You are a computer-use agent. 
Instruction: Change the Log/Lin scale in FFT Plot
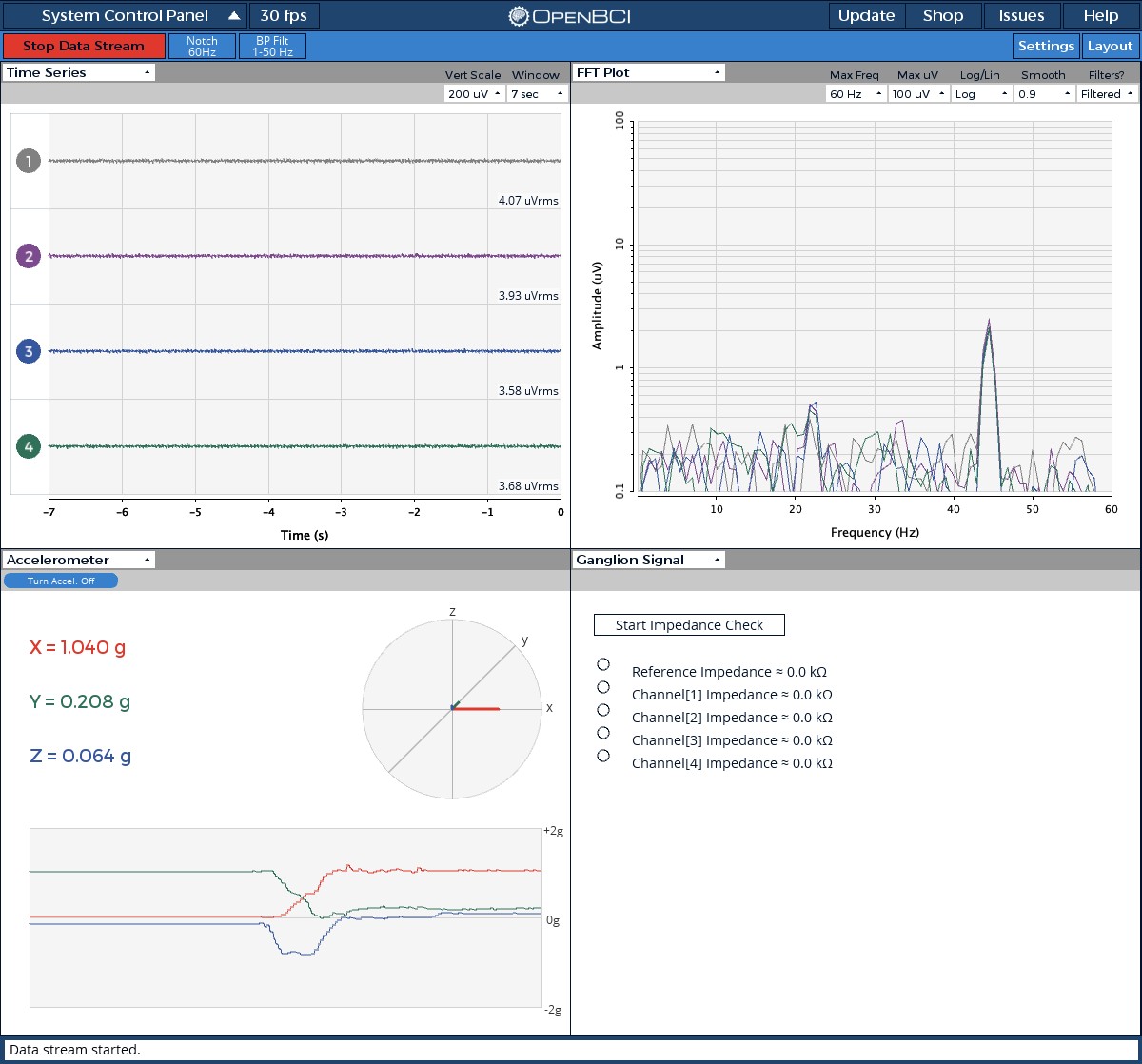pyautogui.click(x=980, y=93)
